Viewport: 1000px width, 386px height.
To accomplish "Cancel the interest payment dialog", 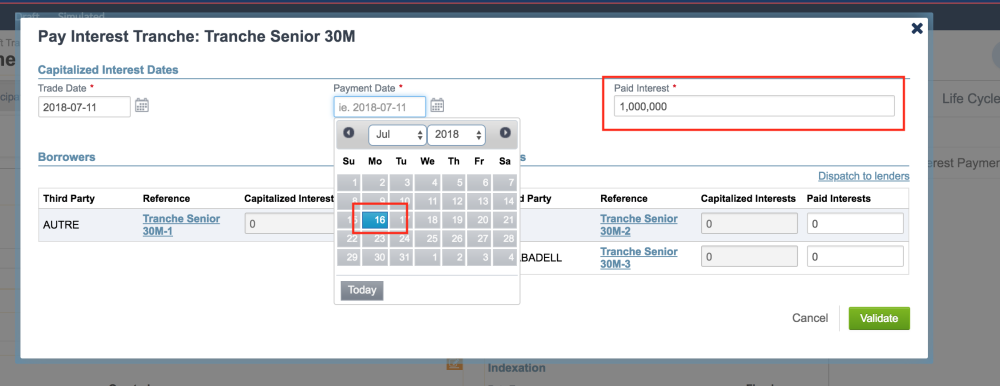I will pos(810,318).
